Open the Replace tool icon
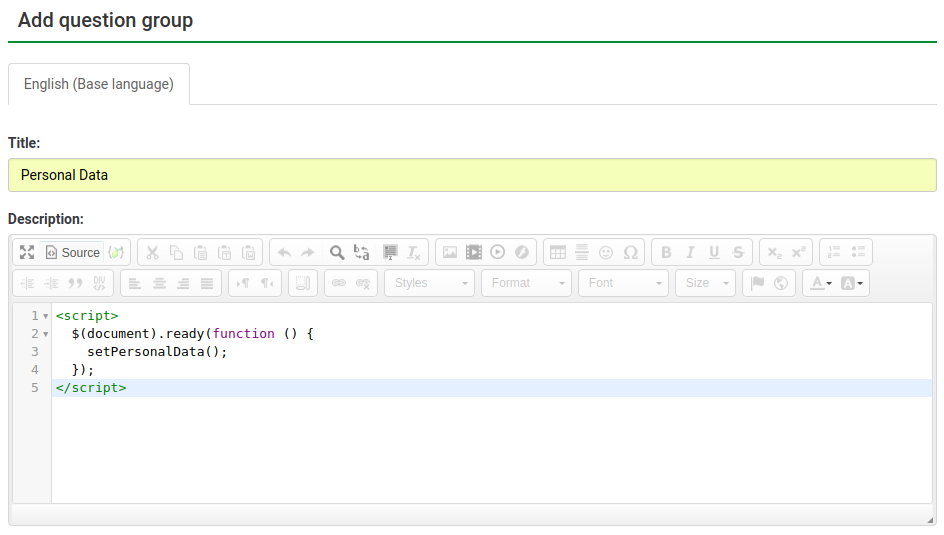This screenshot has width=944, height=535. click(361, 252)
